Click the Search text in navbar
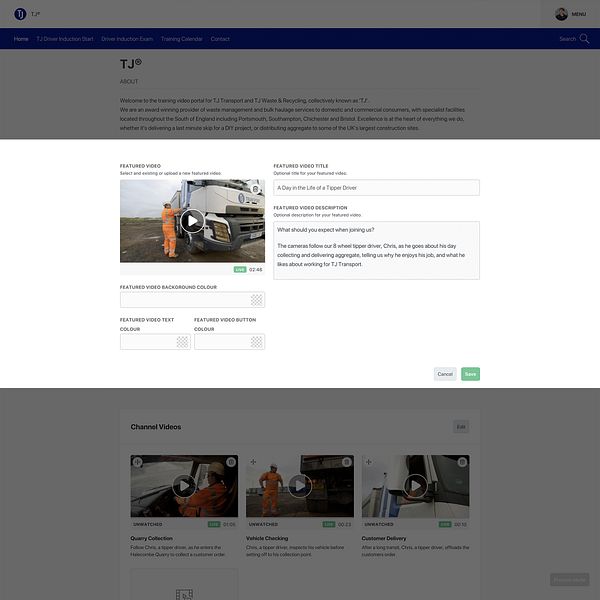Viewport: 600px width, 600px height. (x=567, y=39)
